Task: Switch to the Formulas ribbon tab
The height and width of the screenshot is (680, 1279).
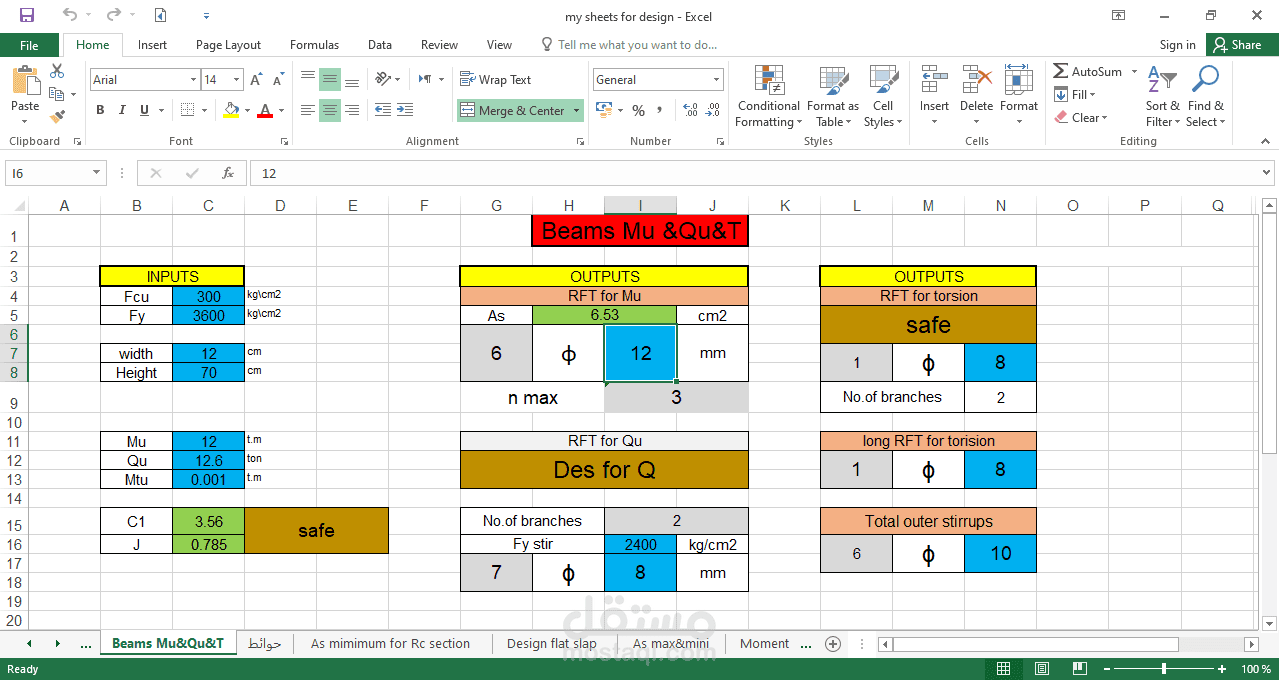Action: 314,44
